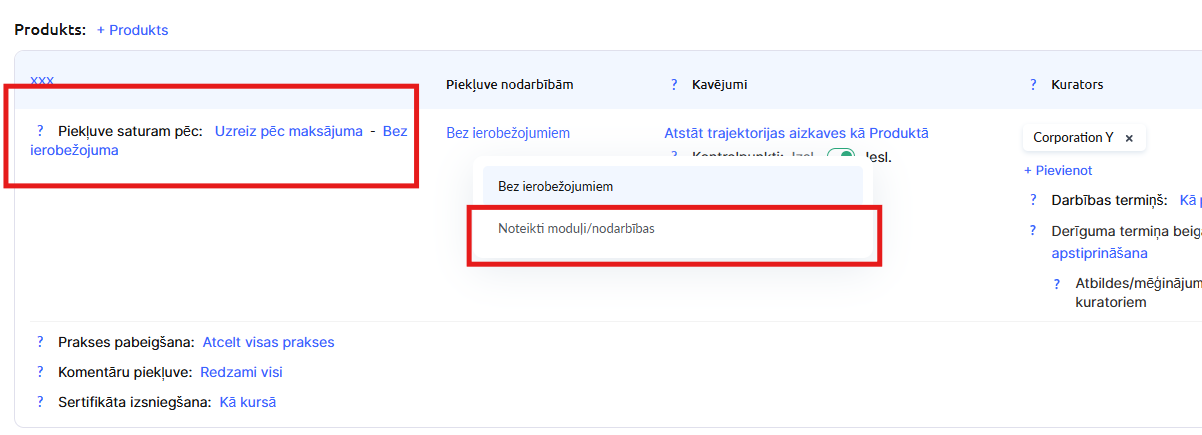
Task: Remove the Corporation Y curator chip
Action: pos(1129,138)
